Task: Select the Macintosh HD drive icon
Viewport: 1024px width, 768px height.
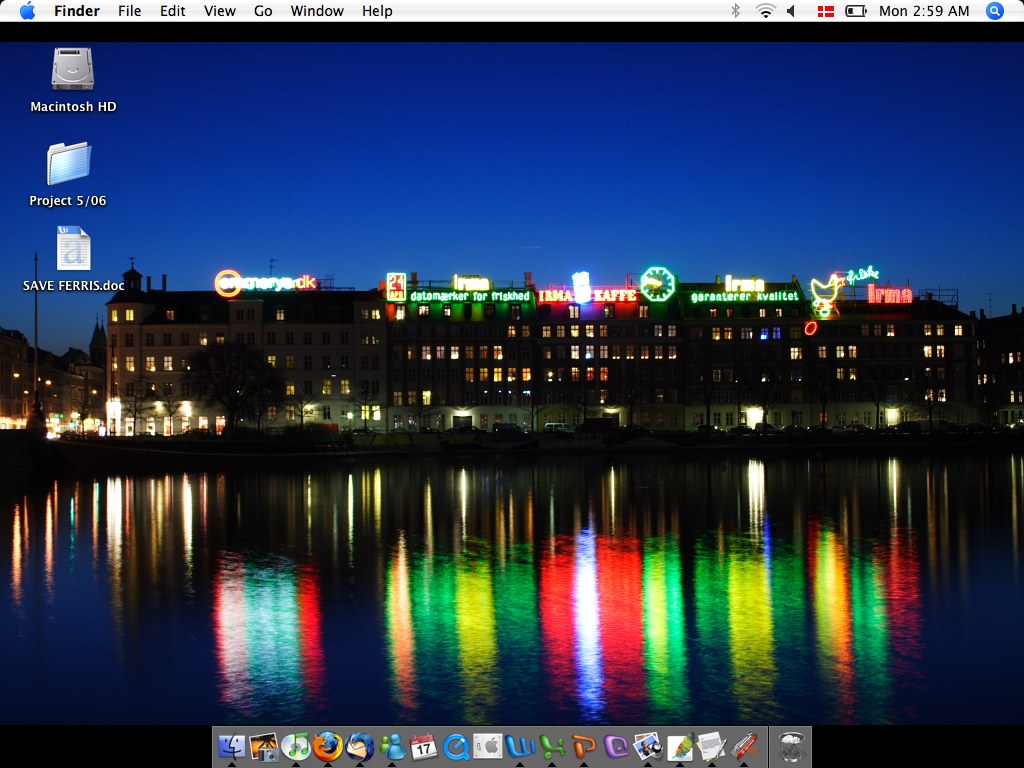Action: (72, 69)
